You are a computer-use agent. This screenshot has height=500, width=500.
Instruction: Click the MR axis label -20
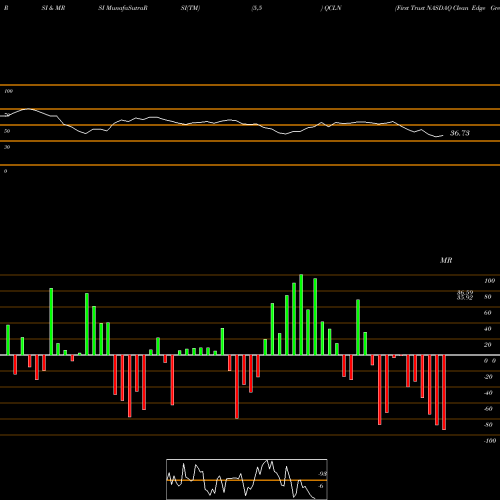(488, 377)
